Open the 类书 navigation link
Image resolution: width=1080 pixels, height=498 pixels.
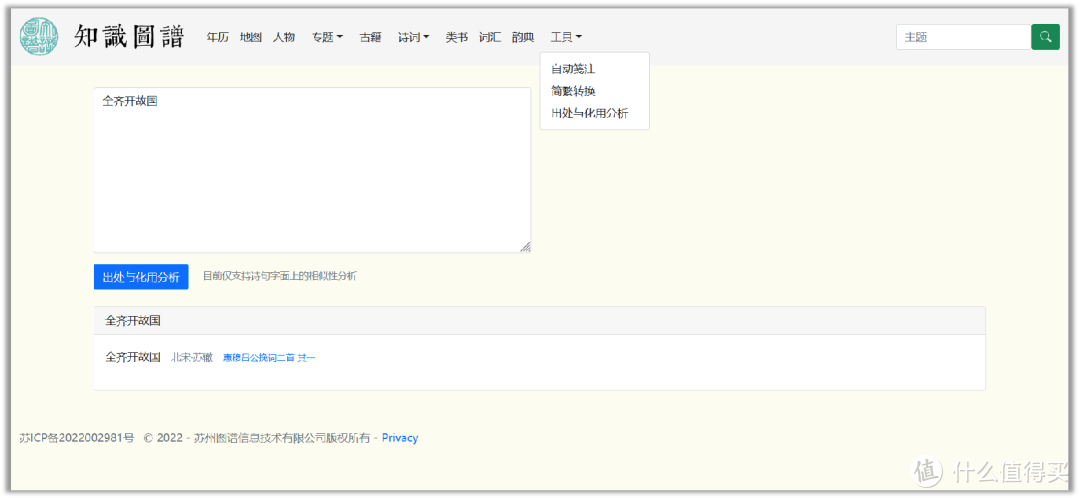click(456, 37)
